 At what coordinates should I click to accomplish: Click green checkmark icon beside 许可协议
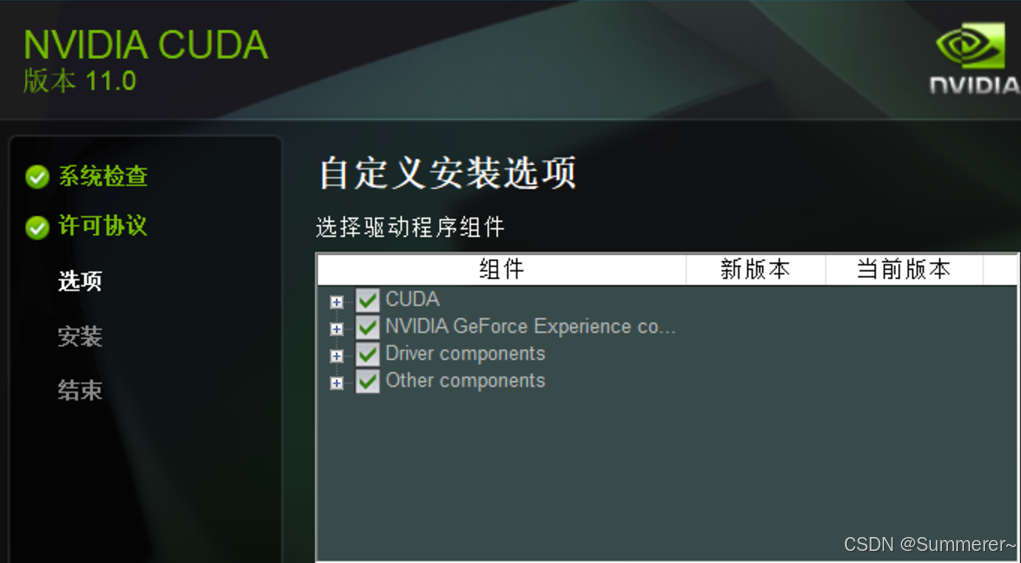(x=37, y=228)
